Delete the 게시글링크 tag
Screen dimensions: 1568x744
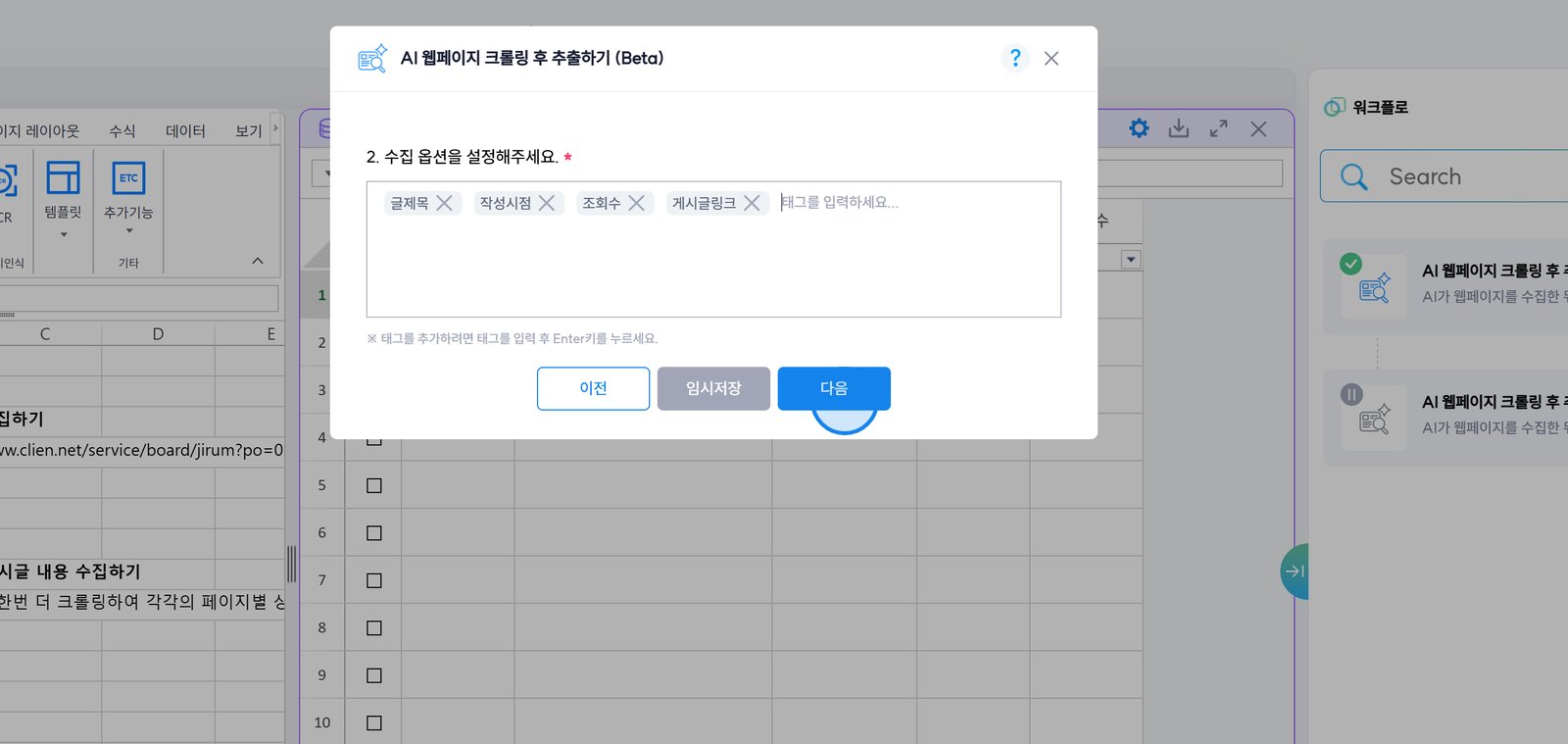(x=752, y=203)
